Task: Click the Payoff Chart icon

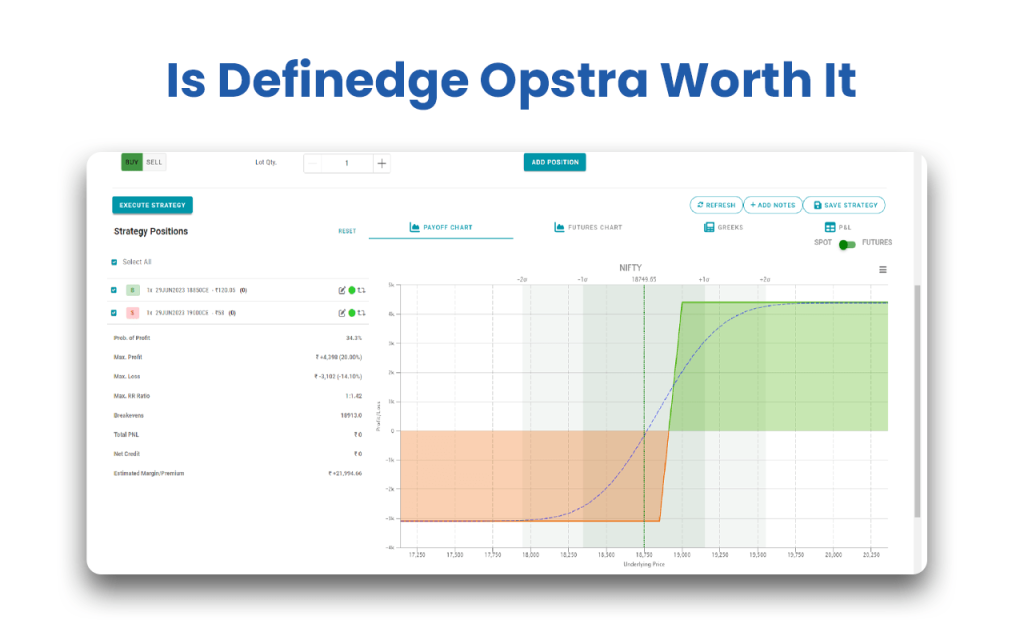Action: coord(415,227)
